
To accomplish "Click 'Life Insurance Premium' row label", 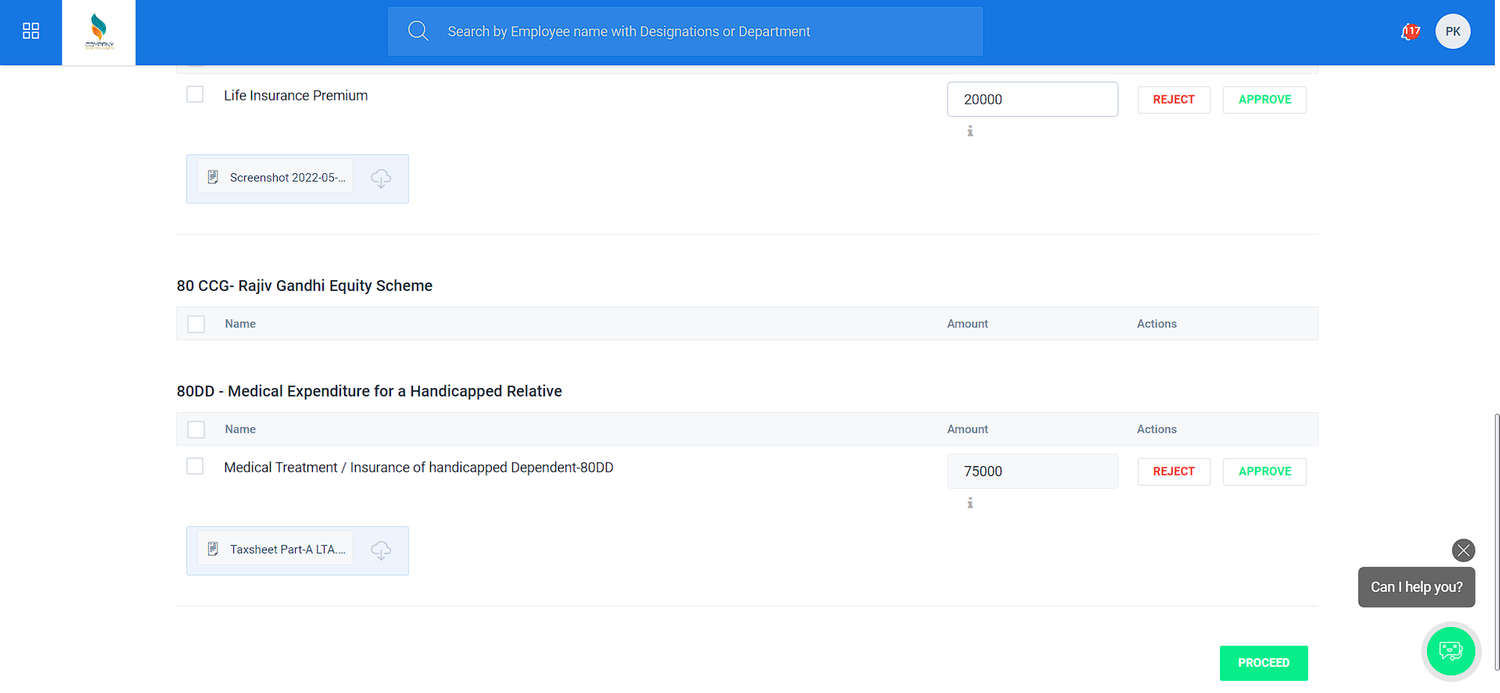I will click(x=296, y=95).
